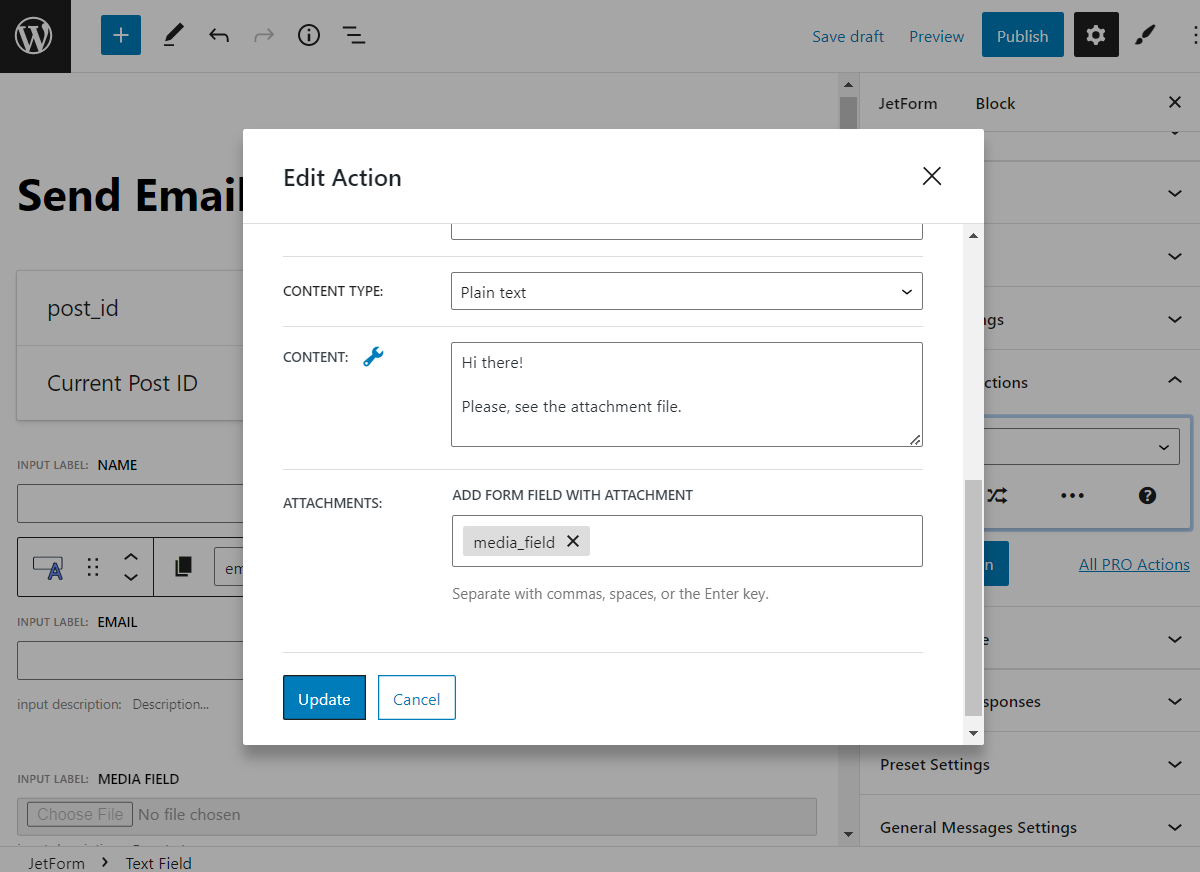1200x872 pixels.
Task: Open the Plain text content type dropdown
Action: tap(687, 291)
